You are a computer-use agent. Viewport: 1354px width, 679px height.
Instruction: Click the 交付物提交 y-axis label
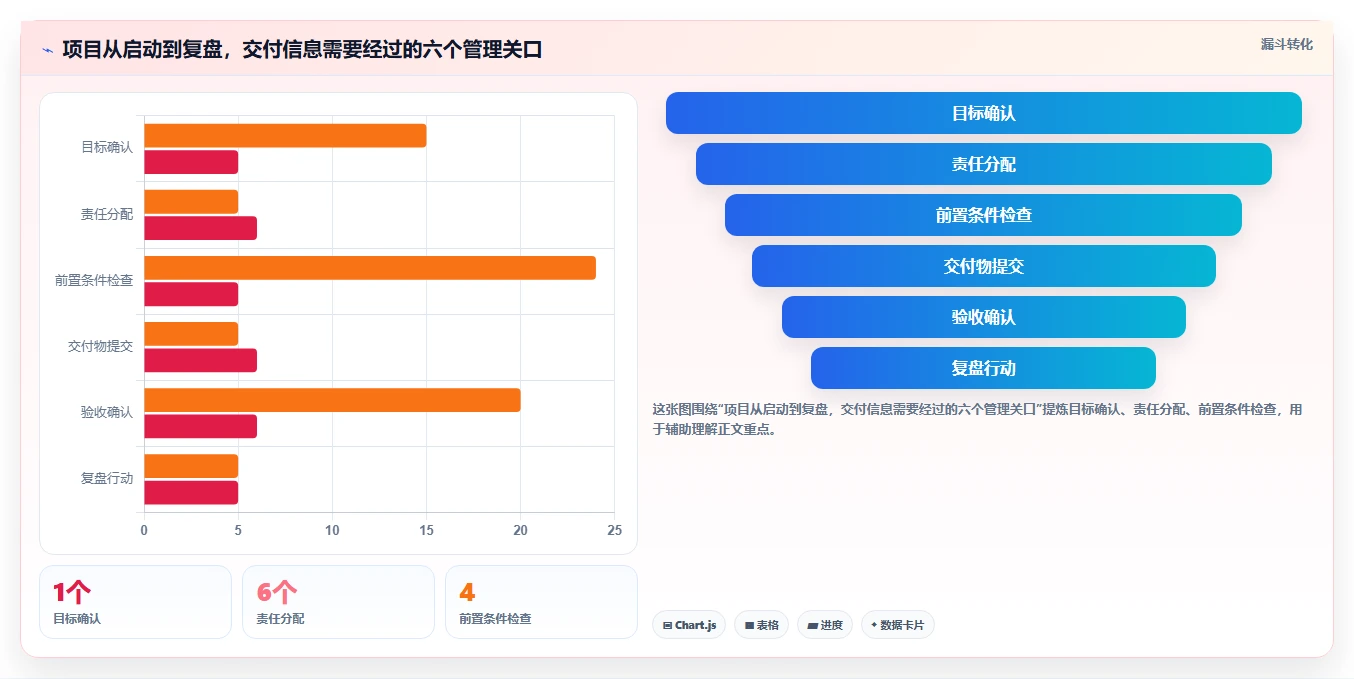(x=100, y=346)
